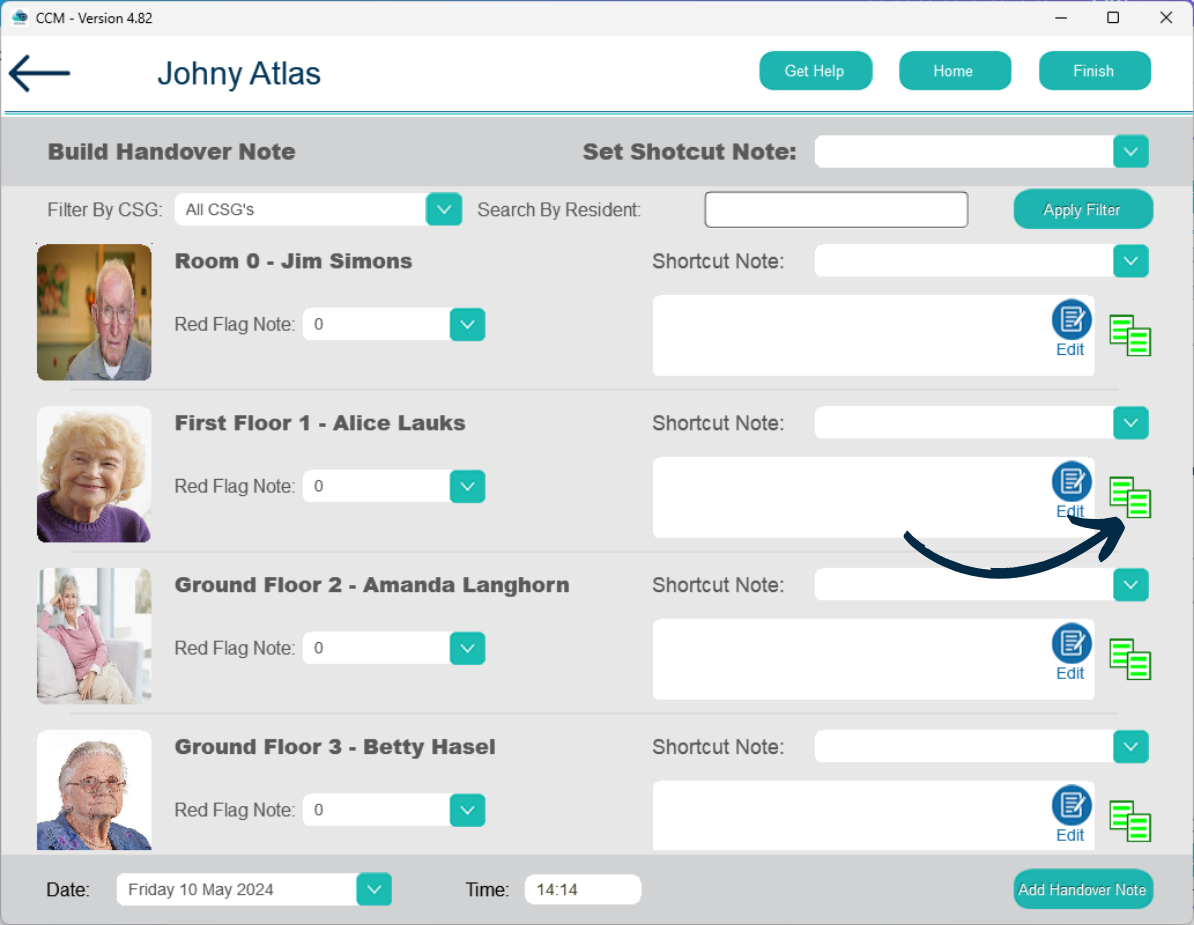Open Shortcut Note dropdown for Amanda Langhorn
The width and height of the screenshot is (1194, 925).
coord(1131,585)
